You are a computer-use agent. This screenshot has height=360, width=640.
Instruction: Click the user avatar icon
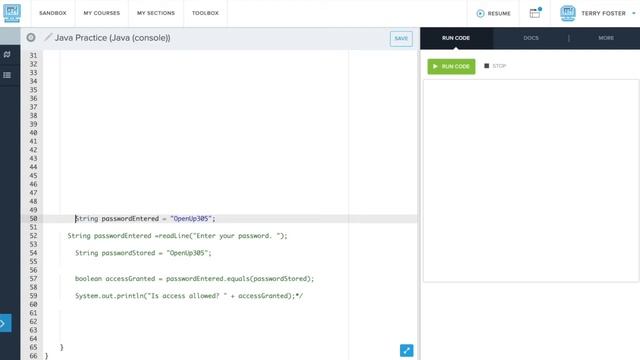click(568, 13)
